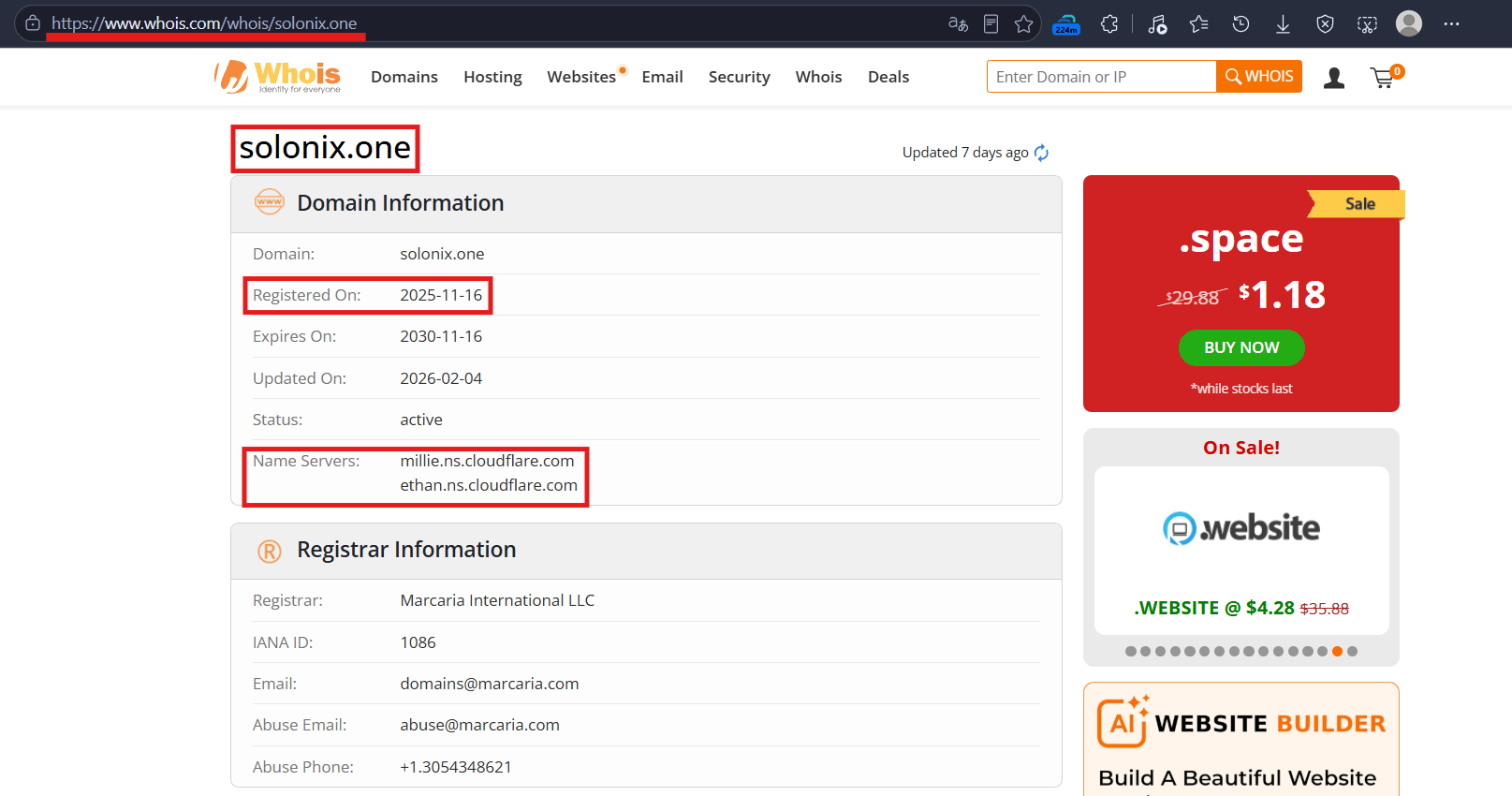Click email domains@marcaria.com
The width and height of the screenshot is (1512, 796).
tap(490, 684)
